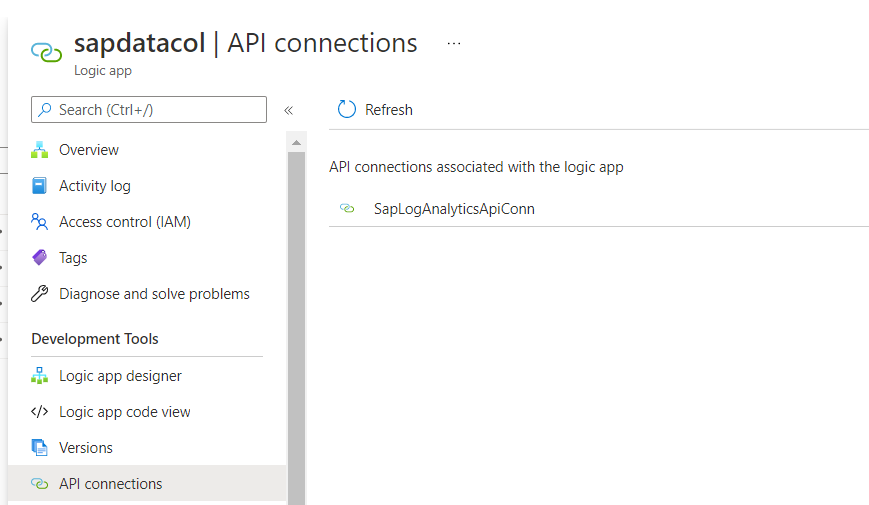Click the sidebar scrollbar thumb

(297, 328)
